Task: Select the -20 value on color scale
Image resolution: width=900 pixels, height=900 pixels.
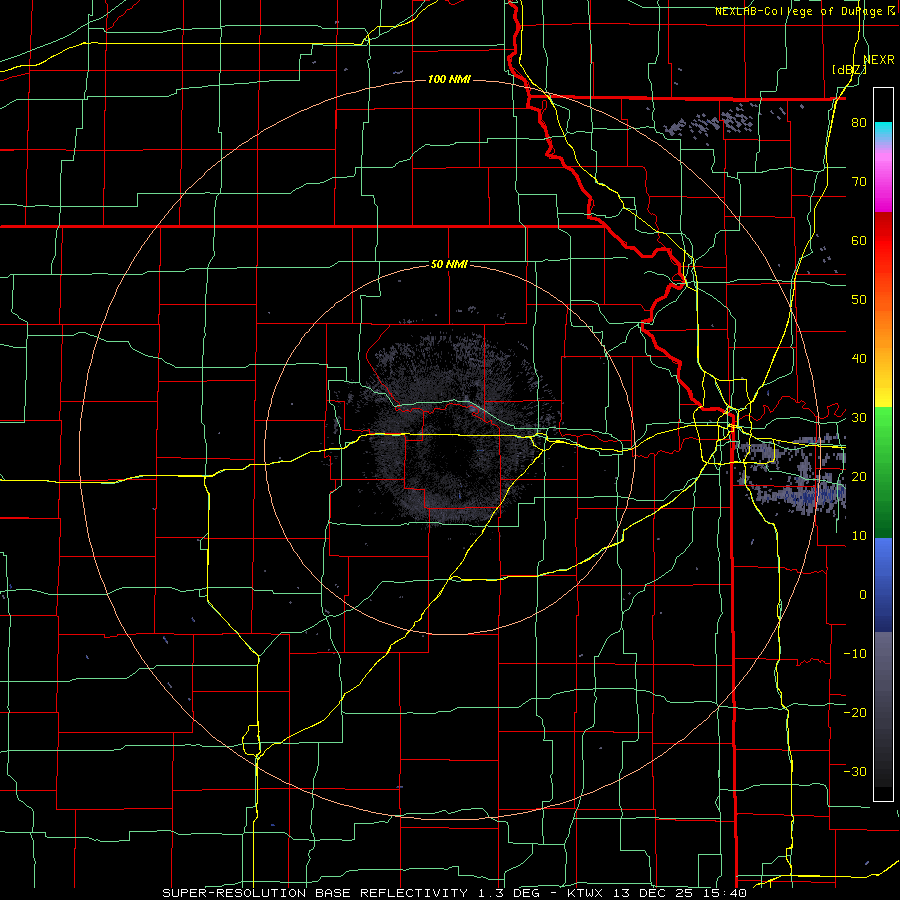Action: [x=855, y=713]
